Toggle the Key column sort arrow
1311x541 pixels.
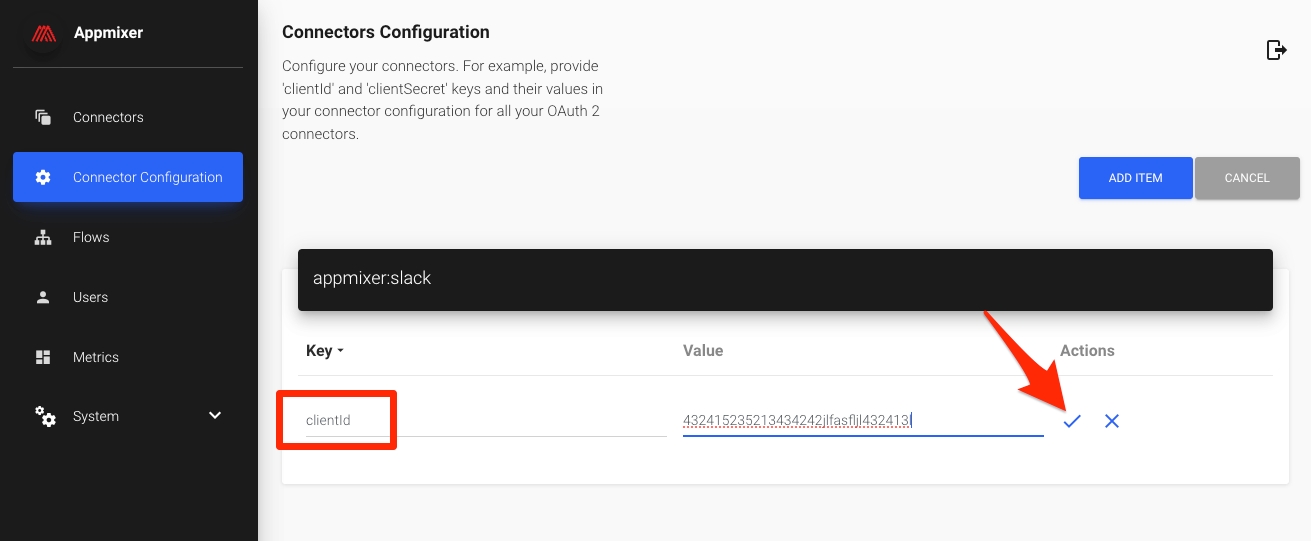click(340, 351)
